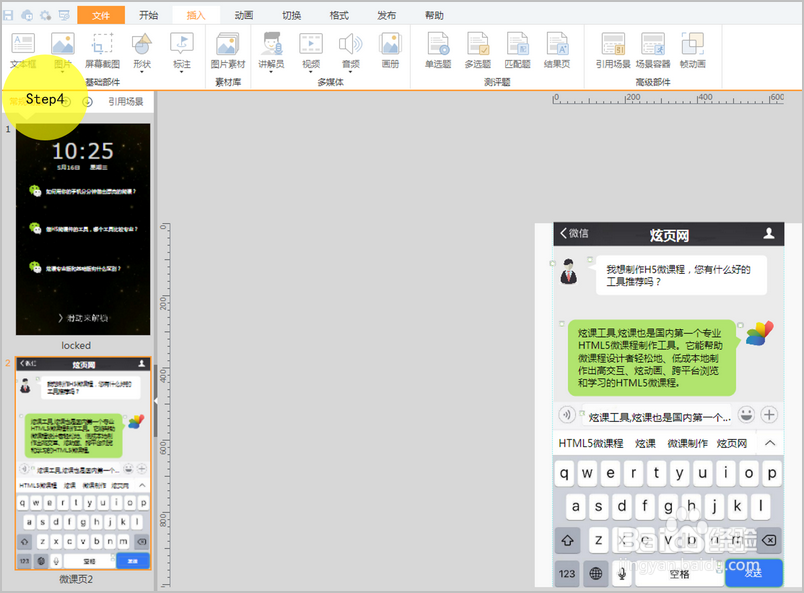Click the businessman avatar in the chat
Image resolution: width=804 pixels, height=593 pixels.
[568, 272]
